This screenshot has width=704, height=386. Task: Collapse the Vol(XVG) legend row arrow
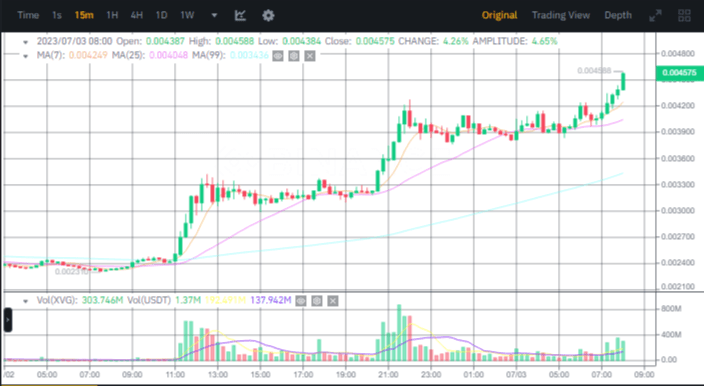click(26, 301)
